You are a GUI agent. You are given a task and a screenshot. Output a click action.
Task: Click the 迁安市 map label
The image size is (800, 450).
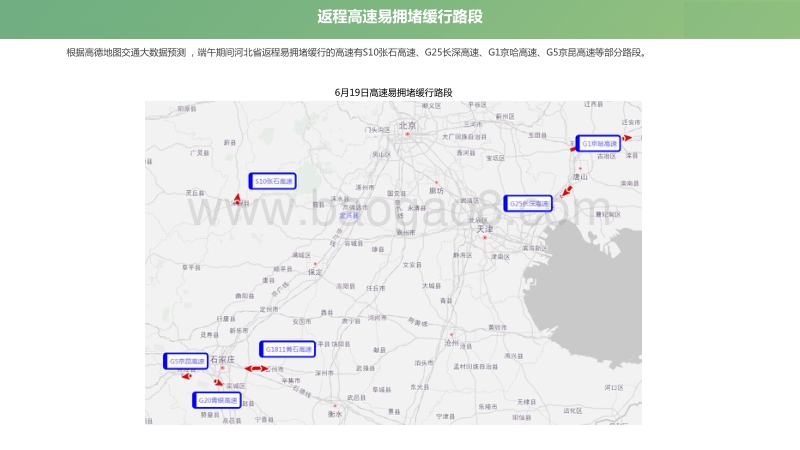point(631,122)
